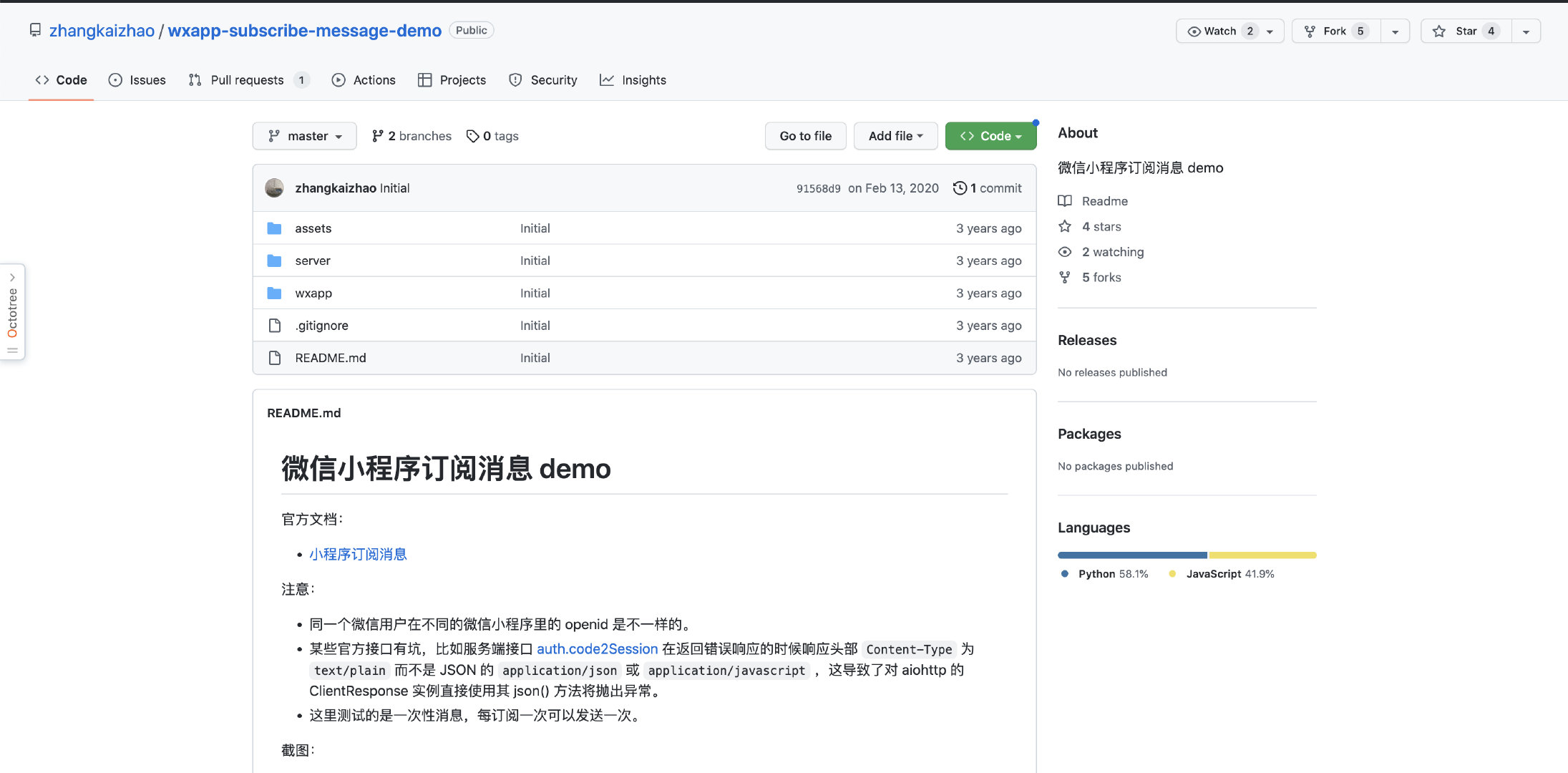Open the auth.code2Session link

(x=598, y=649)
